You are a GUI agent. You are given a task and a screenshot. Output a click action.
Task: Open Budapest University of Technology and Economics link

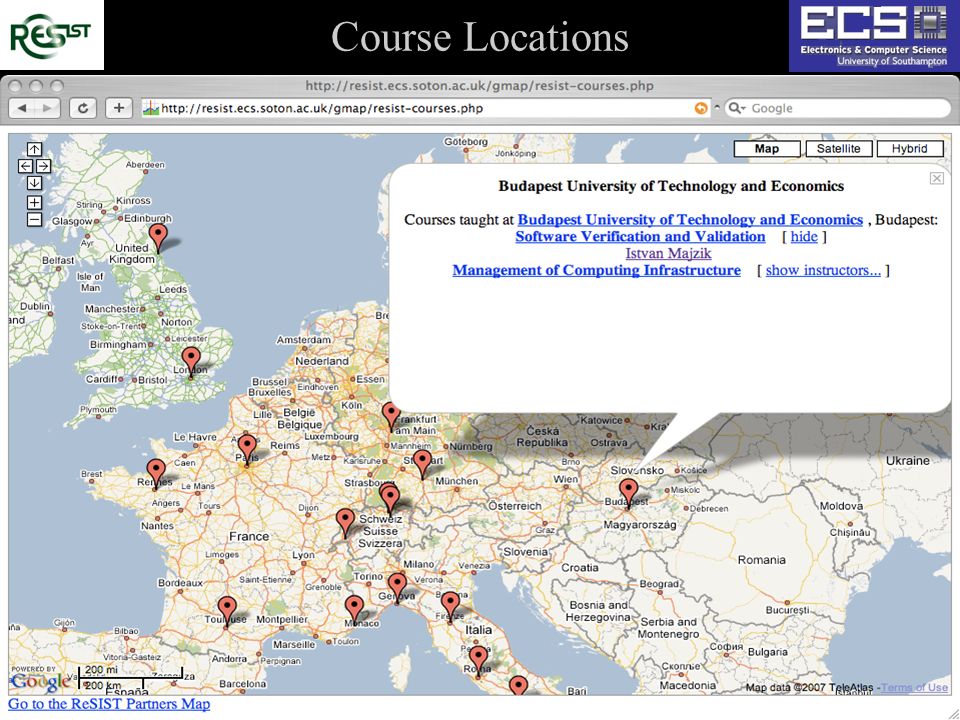[x=690, y=220]
